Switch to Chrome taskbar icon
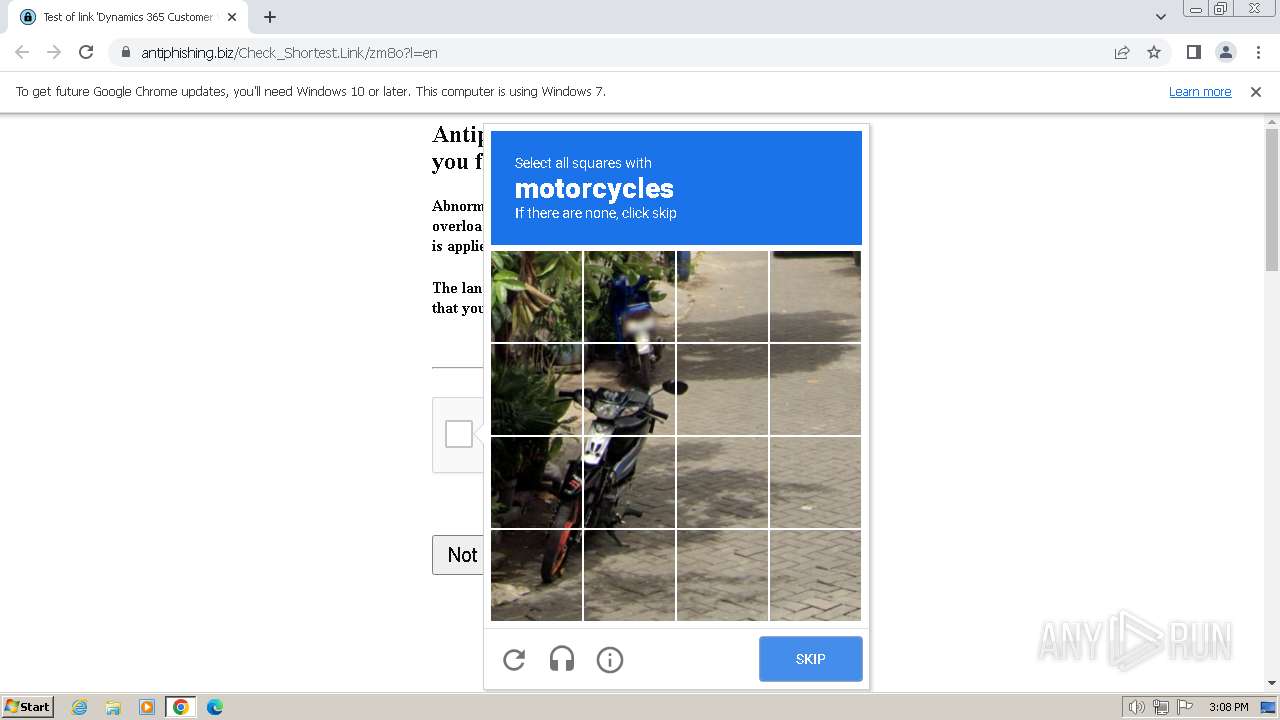The height and width of the screenshot is (720, 1280). (x=181, y=707)
